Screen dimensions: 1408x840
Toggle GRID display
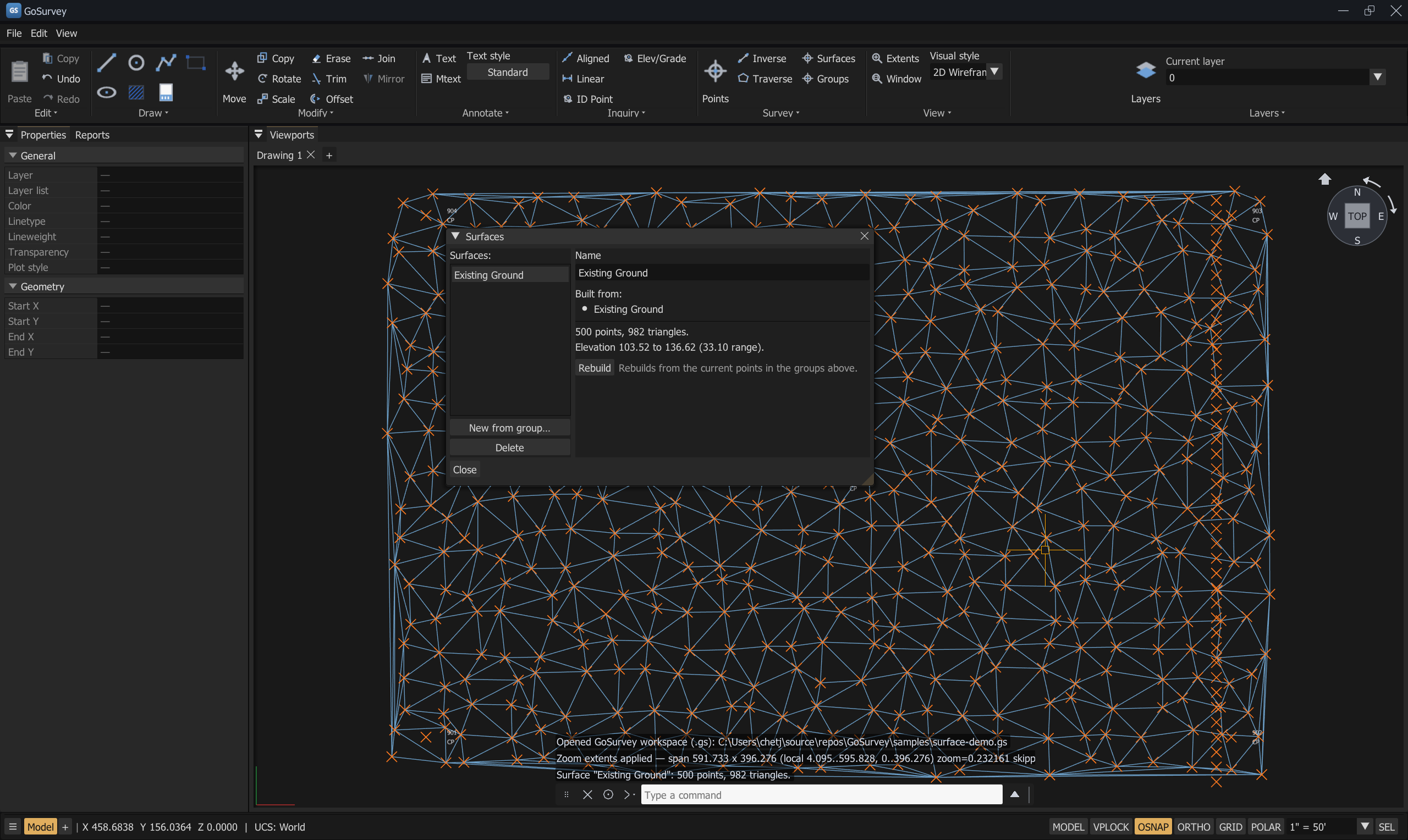tap(1230, 826)
